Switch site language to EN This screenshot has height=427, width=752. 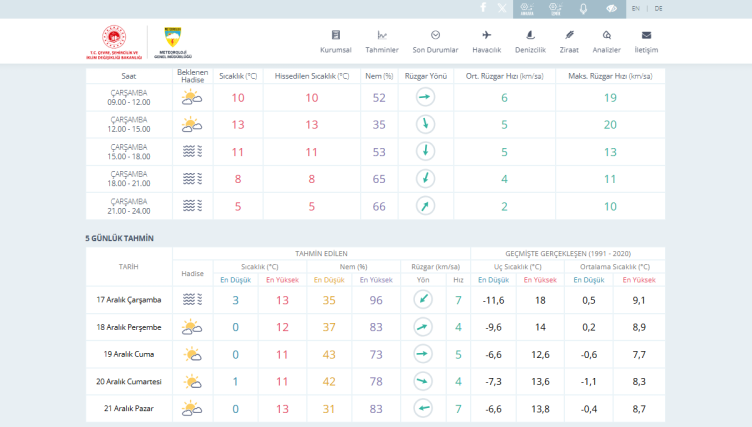pyautogui.click(x=636, y=8)
